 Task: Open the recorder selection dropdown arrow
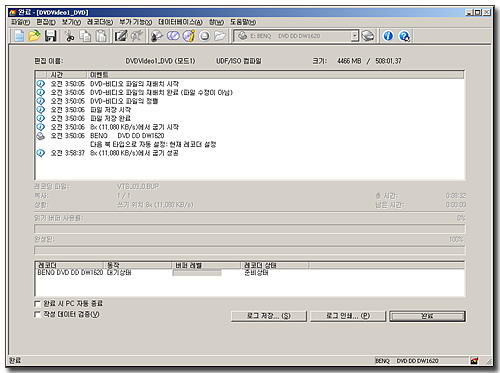point(355,36)
